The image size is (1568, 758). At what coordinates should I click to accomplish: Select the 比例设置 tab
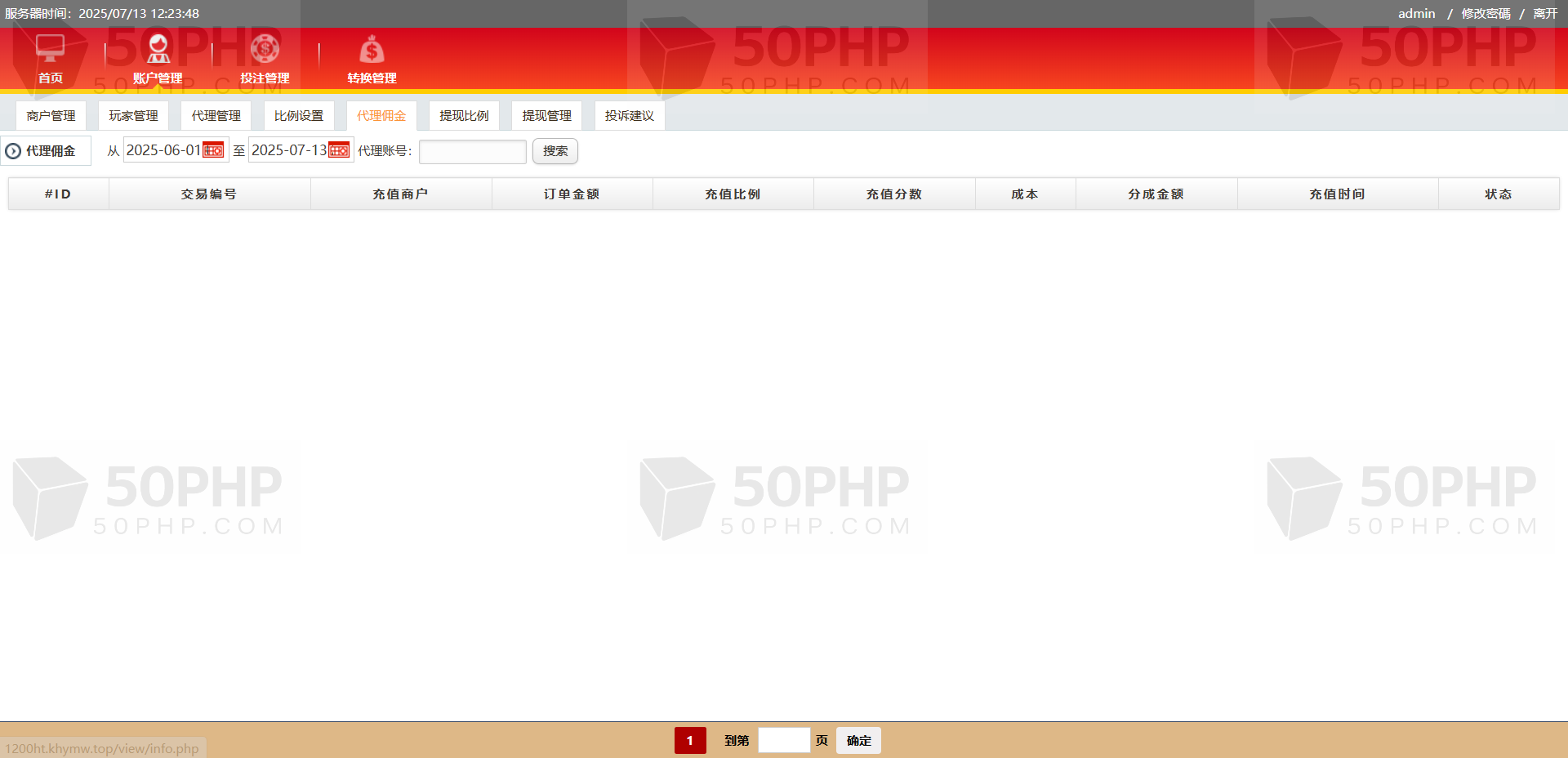(x=298, y=116)
